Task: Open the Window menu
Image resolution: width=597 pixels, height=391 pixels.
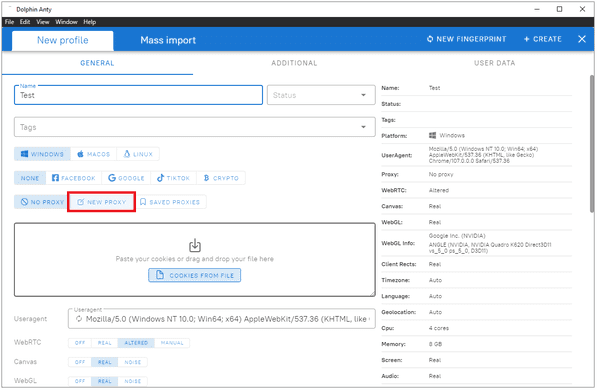Action: coord(67,22)
